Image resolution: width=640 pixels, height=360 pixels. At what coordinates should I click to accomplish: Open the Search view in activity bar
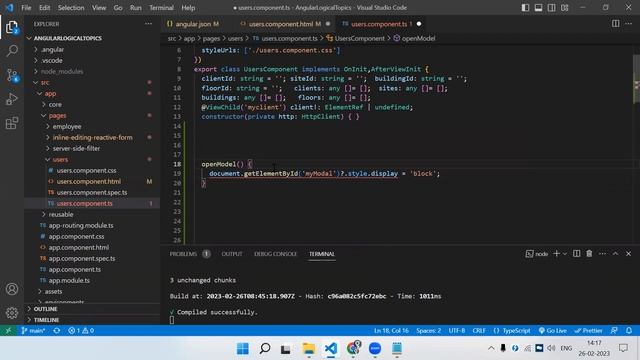(x=12, y=51)
